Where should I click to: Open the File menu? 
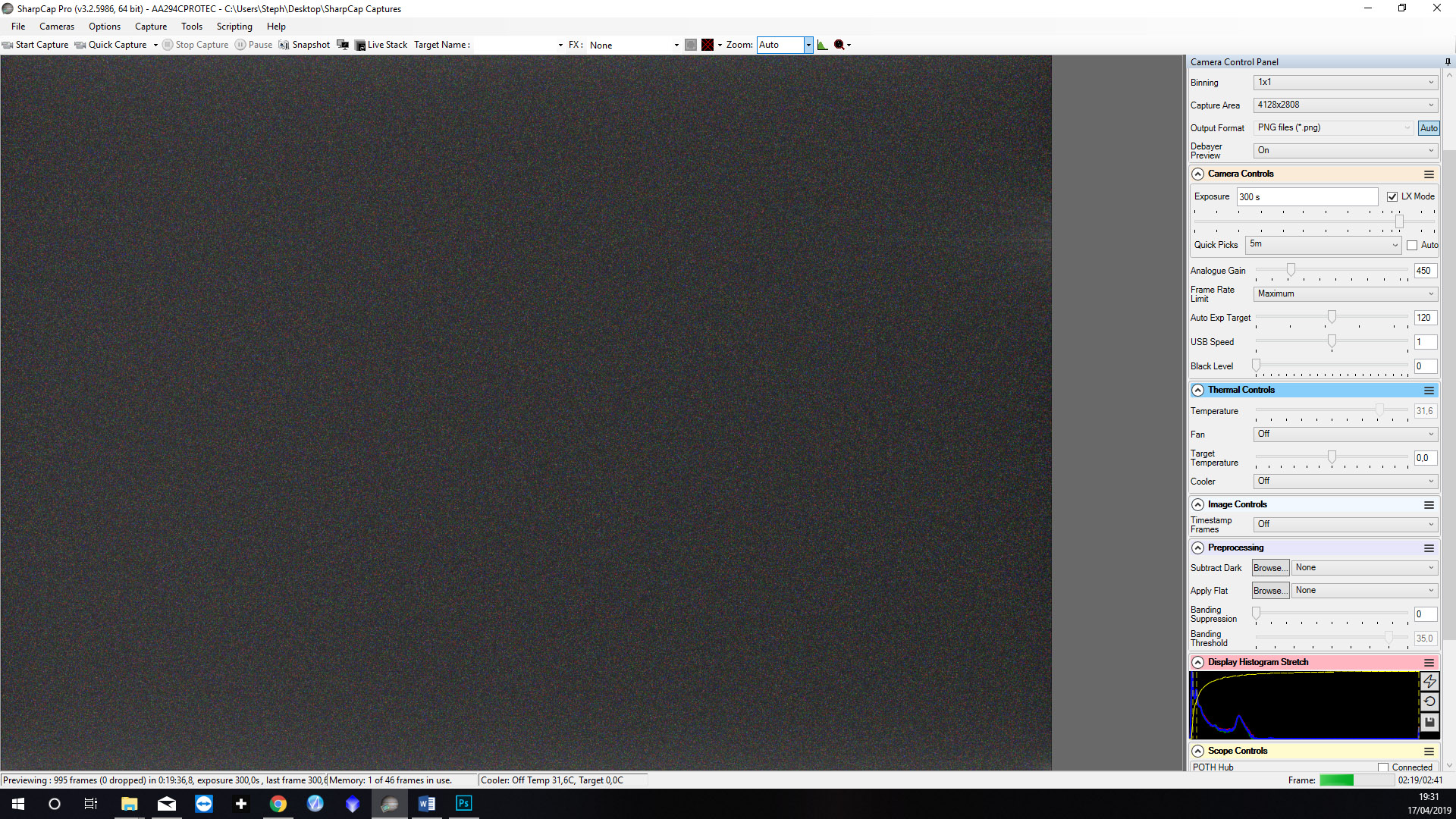pyautogui.click(x=18, y=27)
